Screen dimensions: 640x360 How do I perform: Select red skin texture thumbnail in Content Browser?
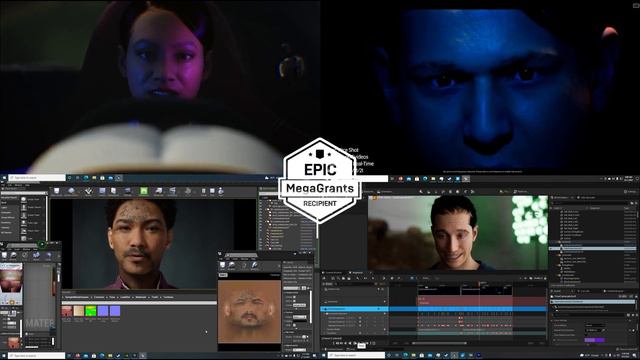(67, 311)
